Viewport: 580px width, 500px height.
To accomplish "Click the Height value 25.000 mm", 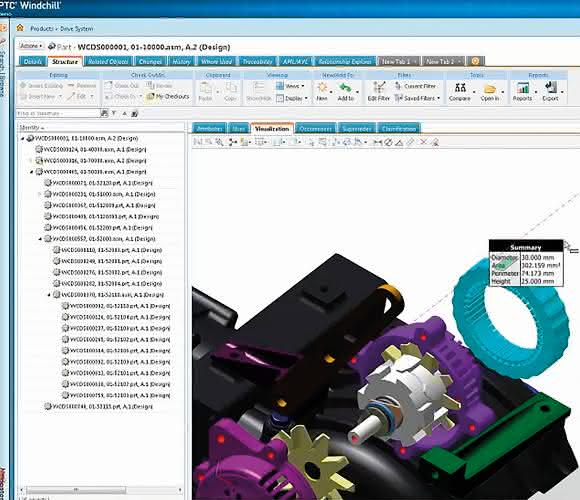I will tap(538, 281).
